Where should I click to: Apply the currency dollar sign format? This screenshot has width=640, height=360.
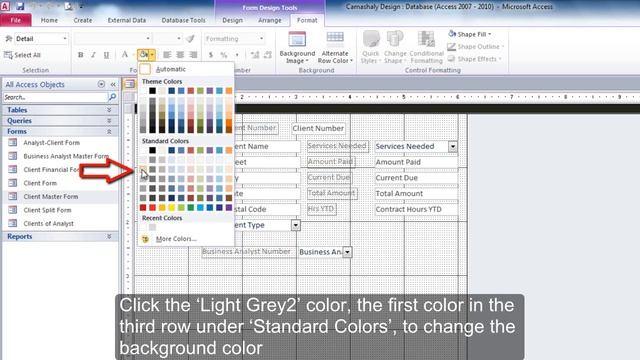(211, 55)
